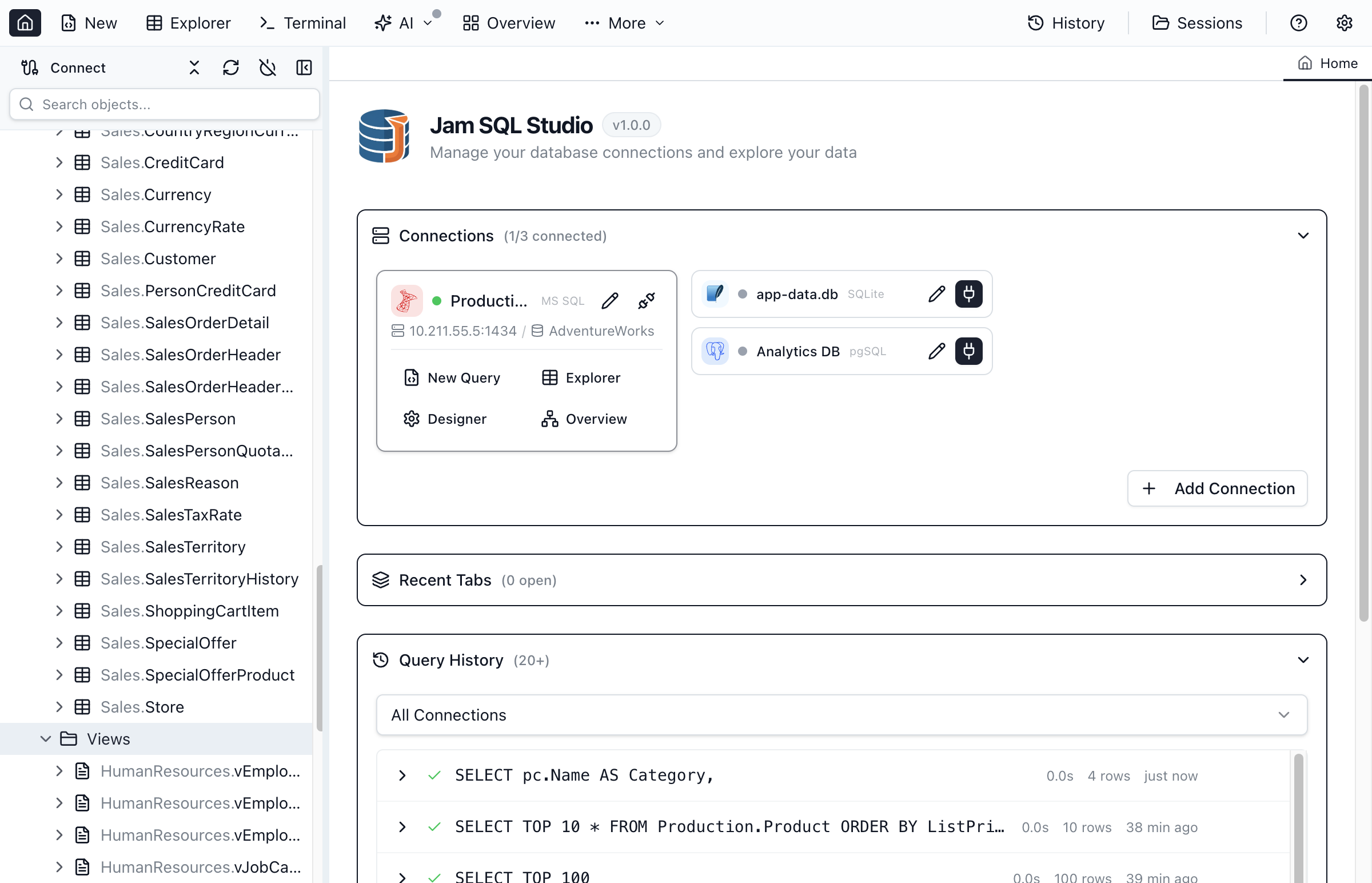Open the More menu in top bar
Image resolution: width=1372 pixels, height=883 pixels.
tap(625, 23)
